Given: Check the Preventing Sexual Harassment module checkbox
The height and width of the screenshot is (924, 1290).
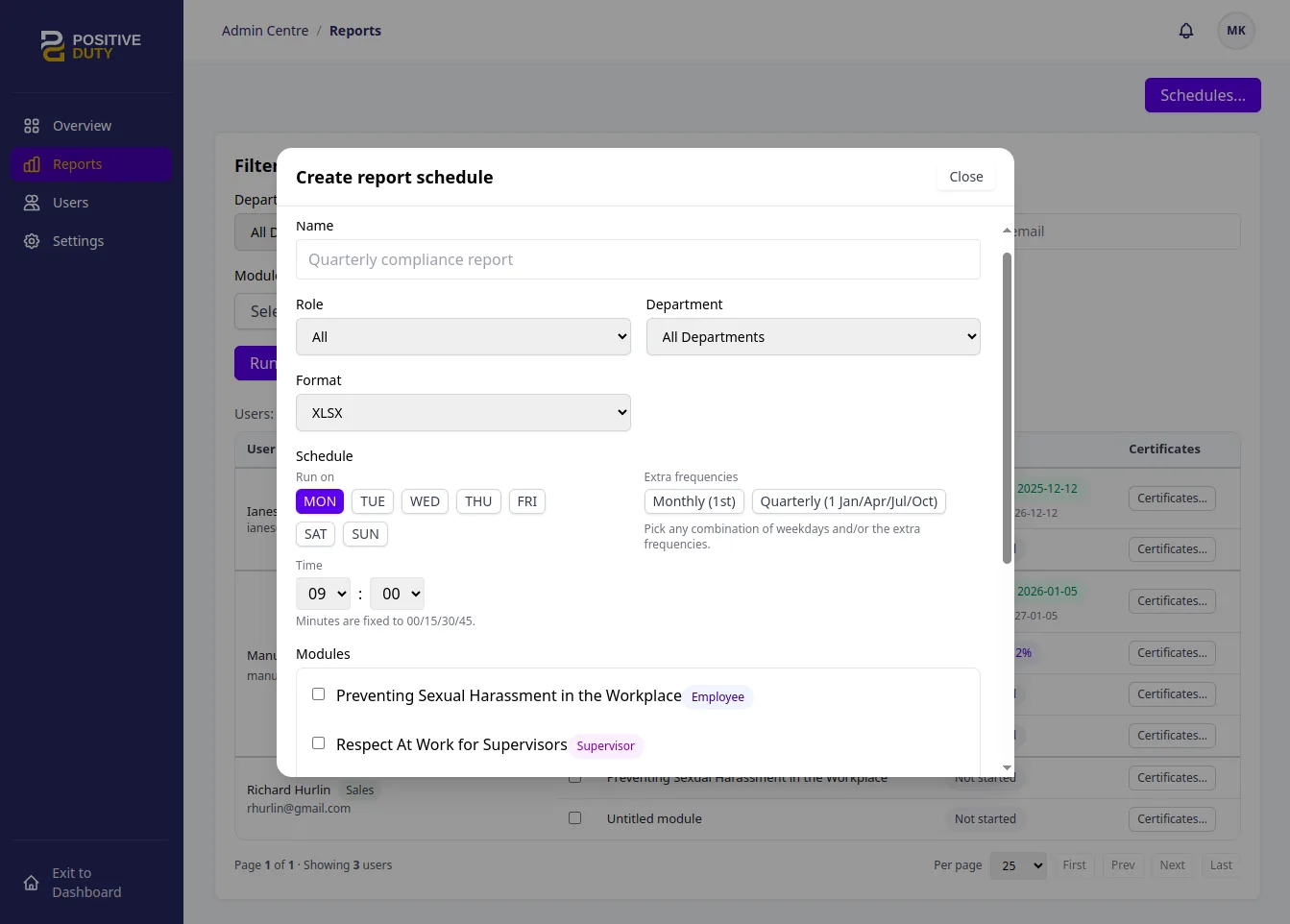Looking at the screenshot, I should pyautogui.click(x=318, y=693).
